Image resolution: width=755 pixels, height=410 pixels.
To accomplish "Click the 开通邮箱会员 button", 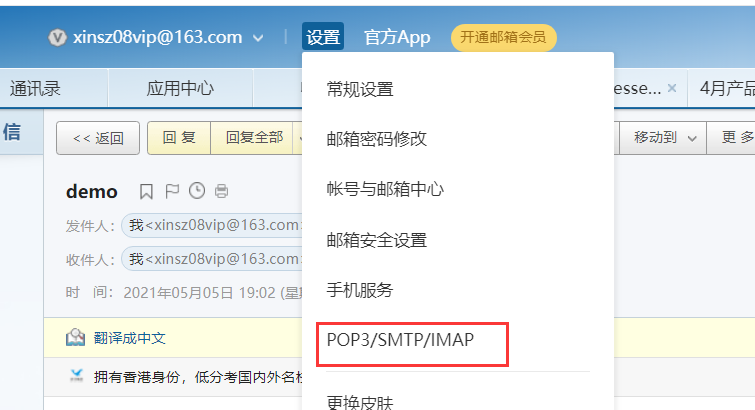I will pos(504,37).
